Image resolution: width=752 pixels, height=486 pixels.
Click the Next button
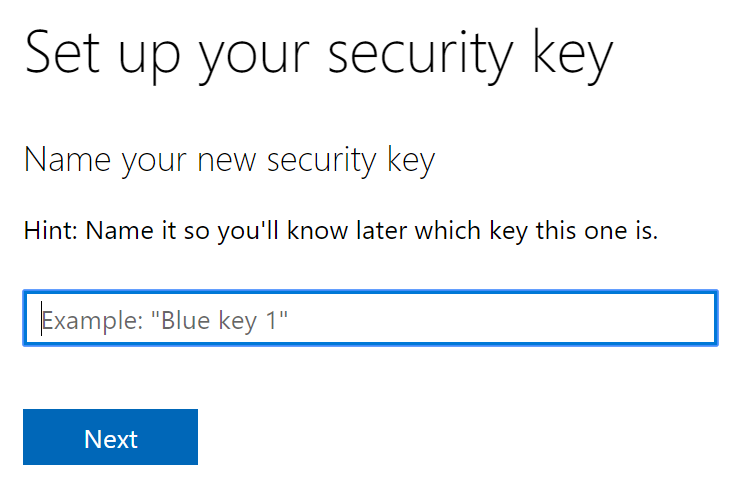click(110, 438)
